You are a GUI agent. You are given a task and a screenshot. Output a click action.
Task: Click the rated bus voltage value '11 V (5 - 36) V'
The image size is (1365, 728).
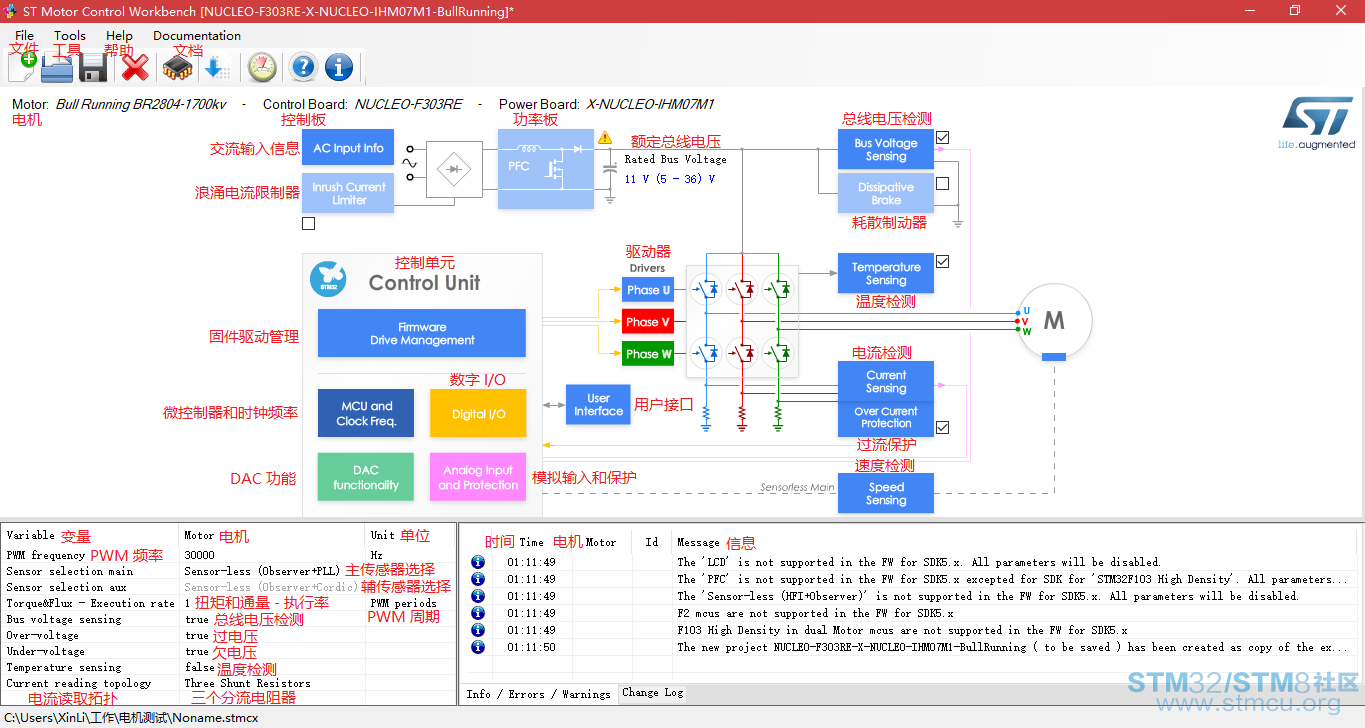point(670,179)
